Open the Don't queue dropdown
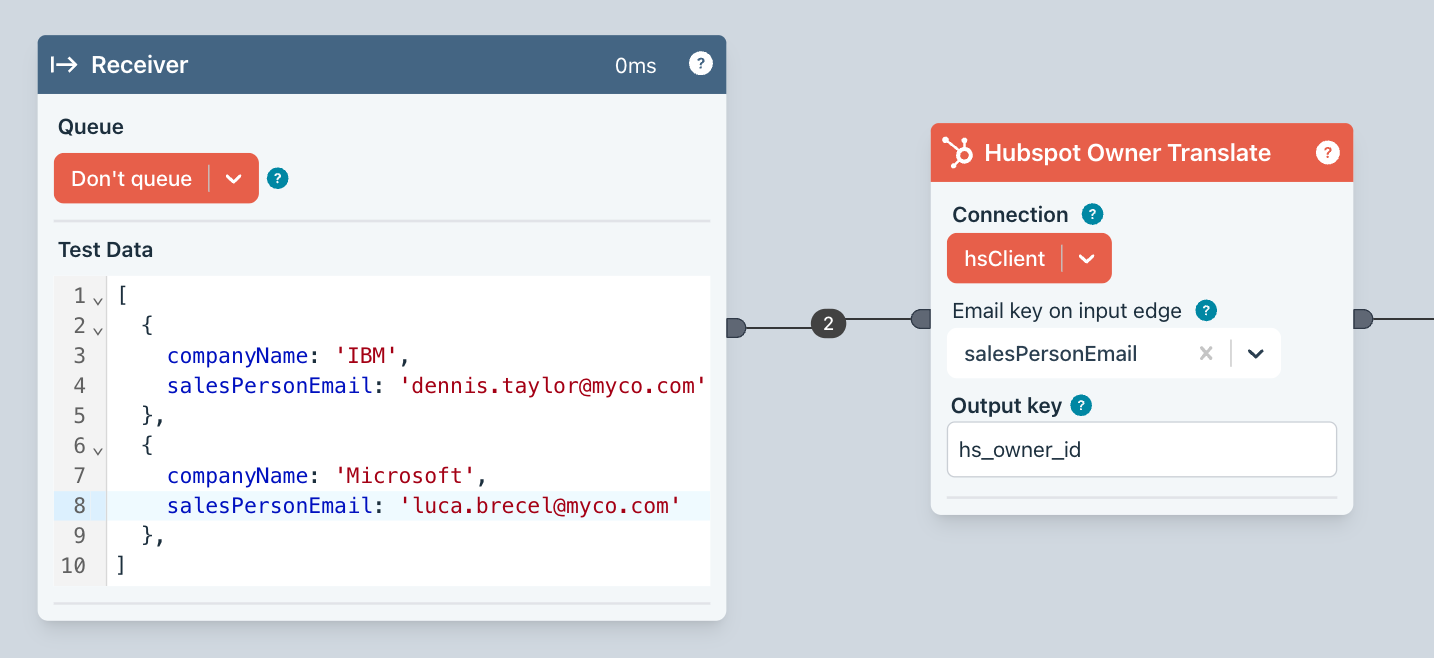1434x658 pixels. click(234, 178)
